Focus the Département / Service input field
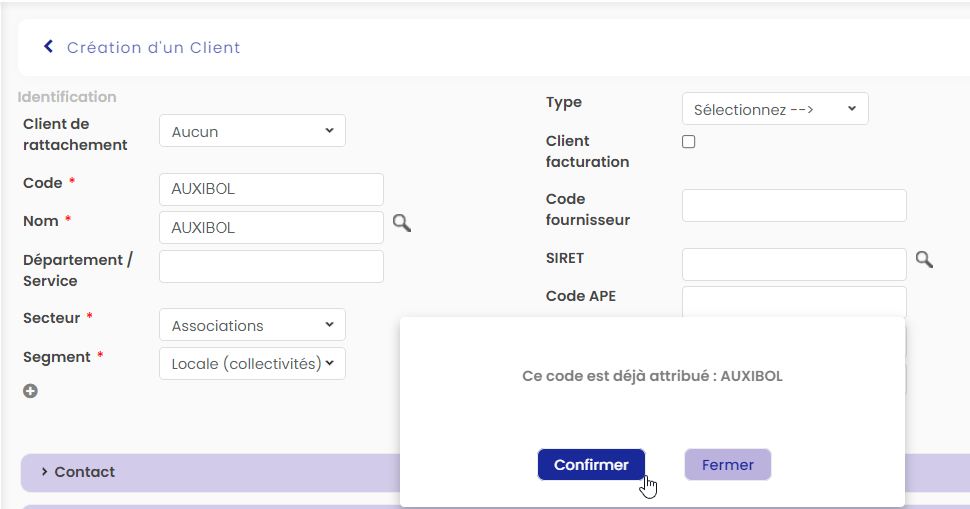Viewport: 970px width, 509px height. [x=271, y=266]
